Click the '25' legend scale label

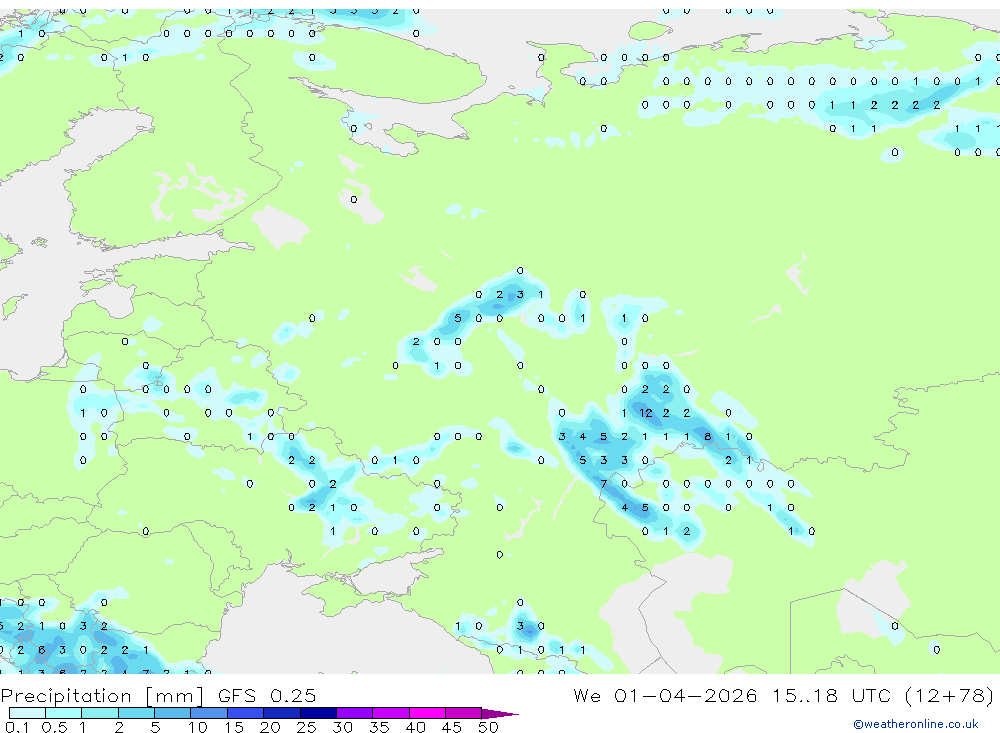click(x=306, y=727)
